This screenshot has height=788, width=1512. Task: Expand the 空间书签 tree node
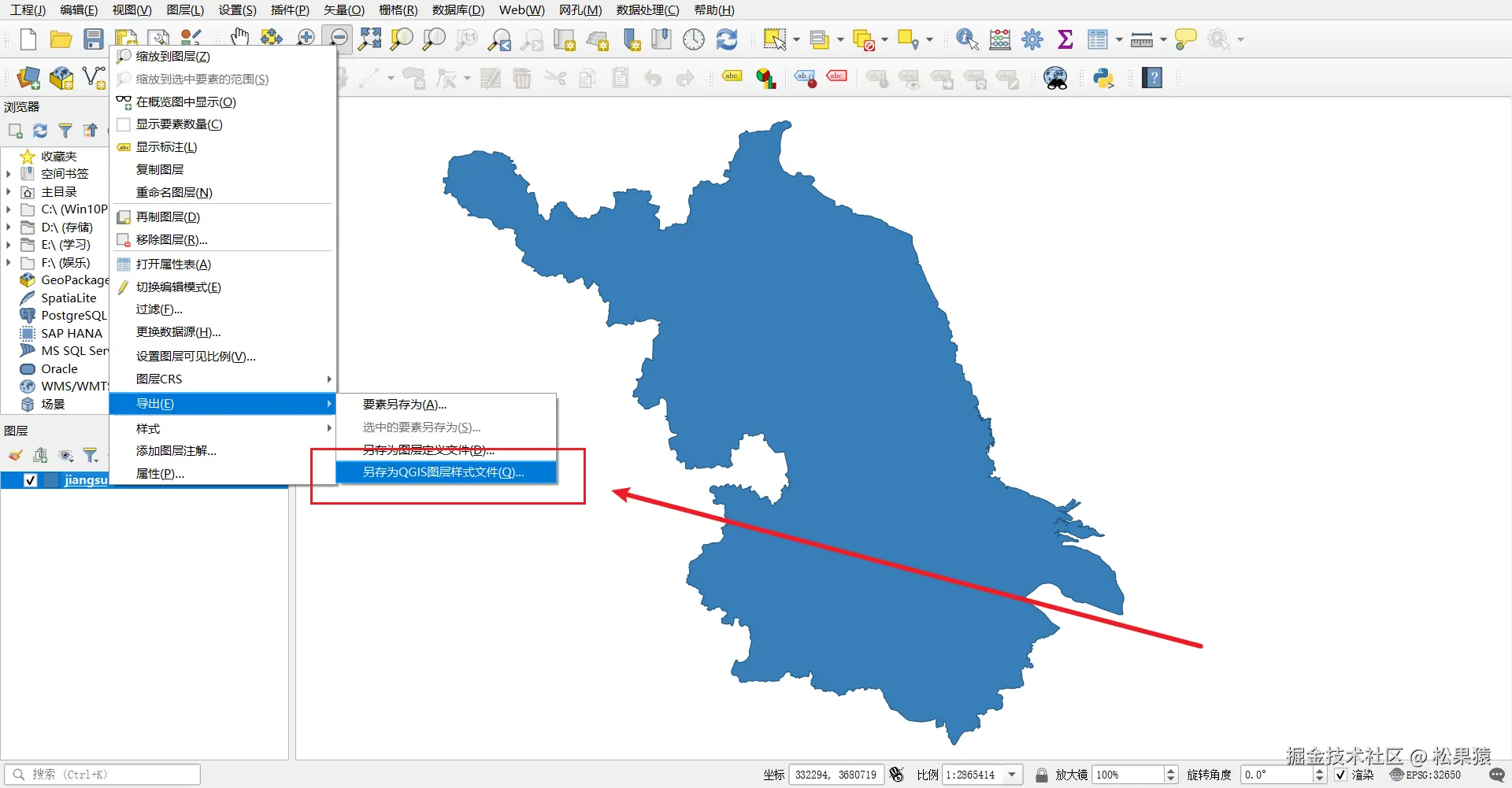(8, 174)
